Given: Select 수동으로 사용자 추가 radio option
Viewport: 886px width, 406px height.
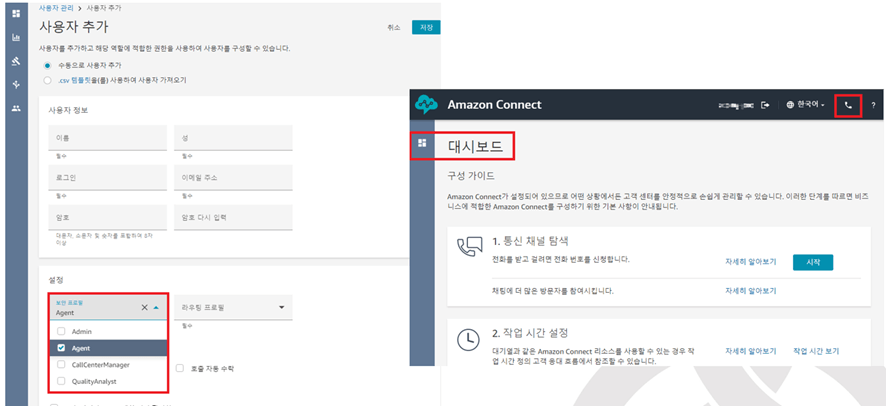Looking at the screenshot, I should tap(47, 66).
